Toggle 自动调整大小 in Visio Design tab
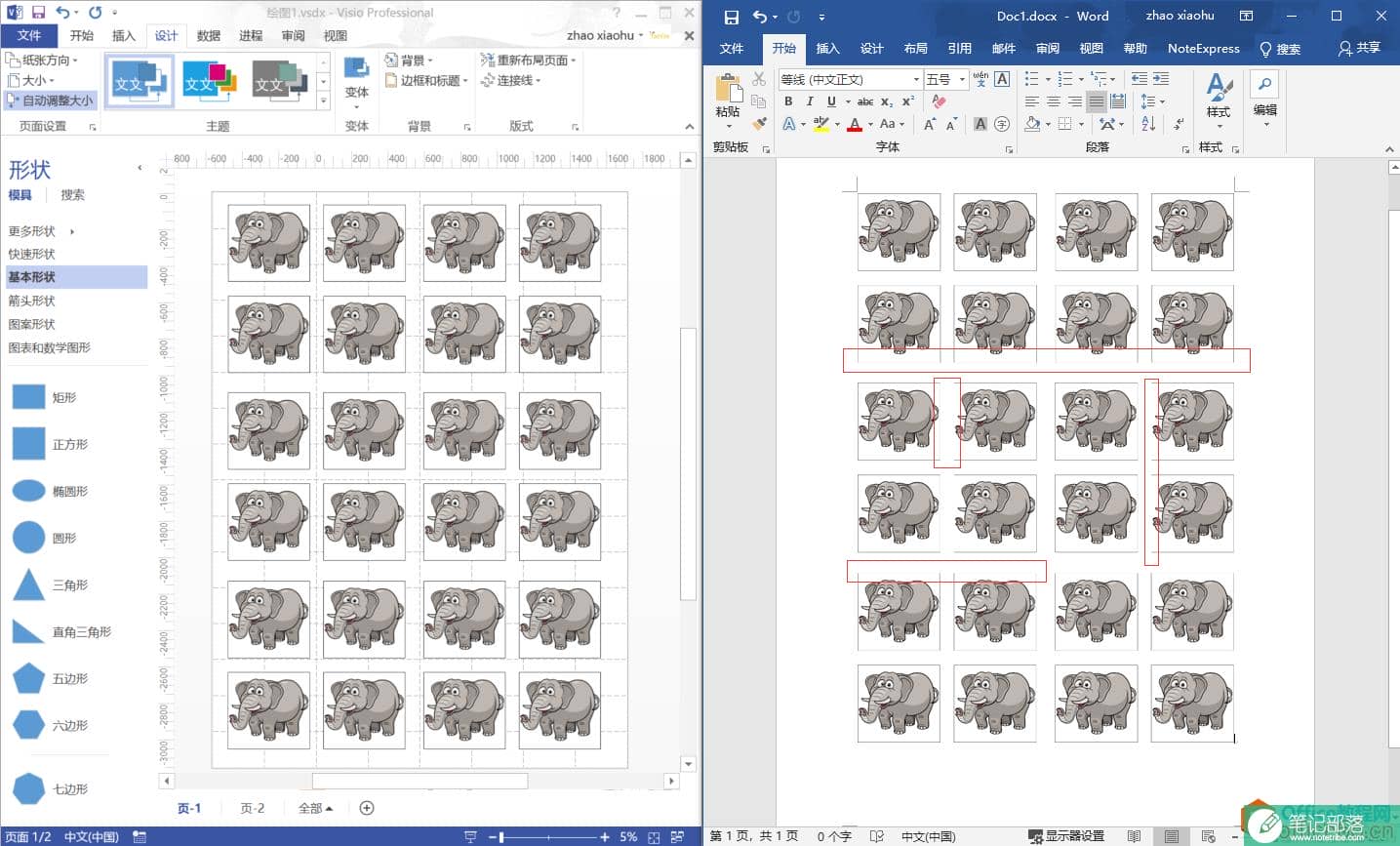This screenshot has height=846, width=1400. click(x=51, y=101)
